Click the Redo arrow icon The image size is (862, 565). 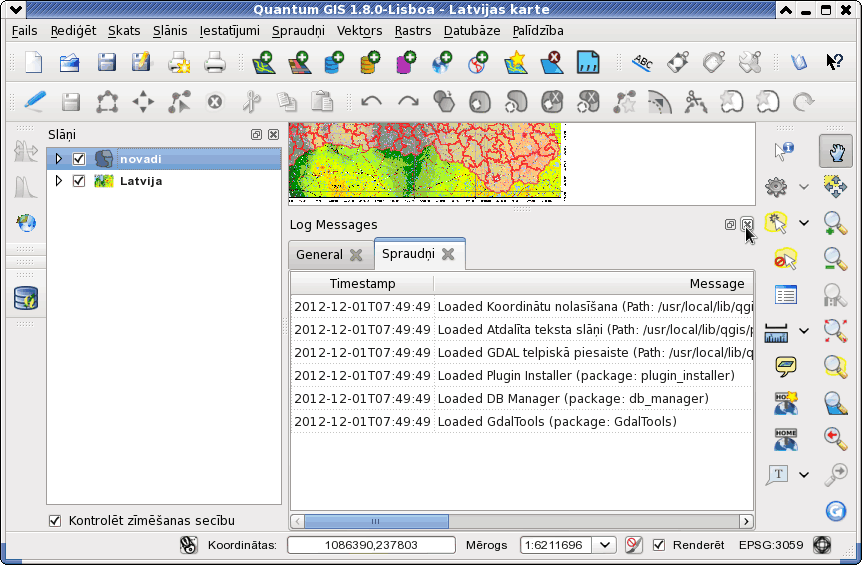point(408,102)
